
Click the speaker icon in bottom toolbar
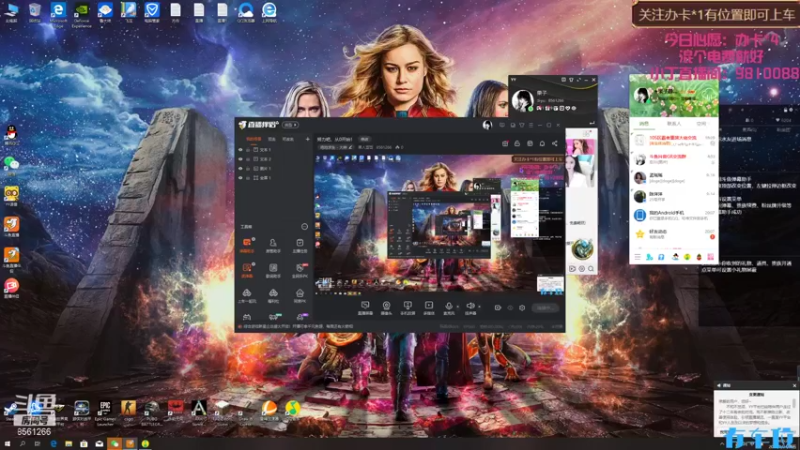pos(470,307)
